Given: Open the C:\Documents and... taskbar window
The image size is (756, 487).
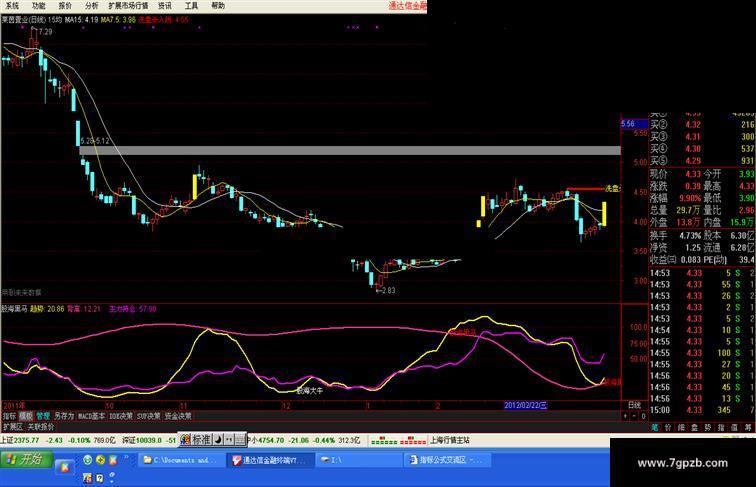Looking at the screenshot, I should (181, 460).
